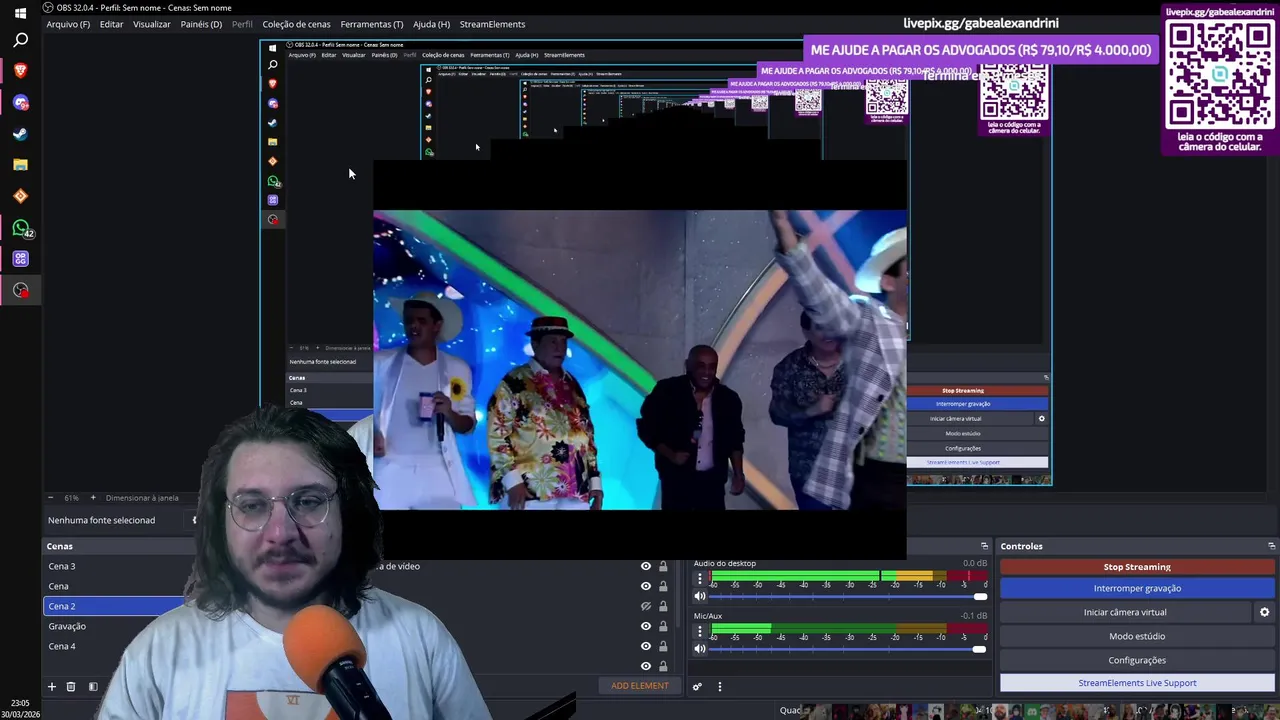Open audio mixer advanced properties gear
This screenshot has height=720, width=1280.
pos(697,686)
